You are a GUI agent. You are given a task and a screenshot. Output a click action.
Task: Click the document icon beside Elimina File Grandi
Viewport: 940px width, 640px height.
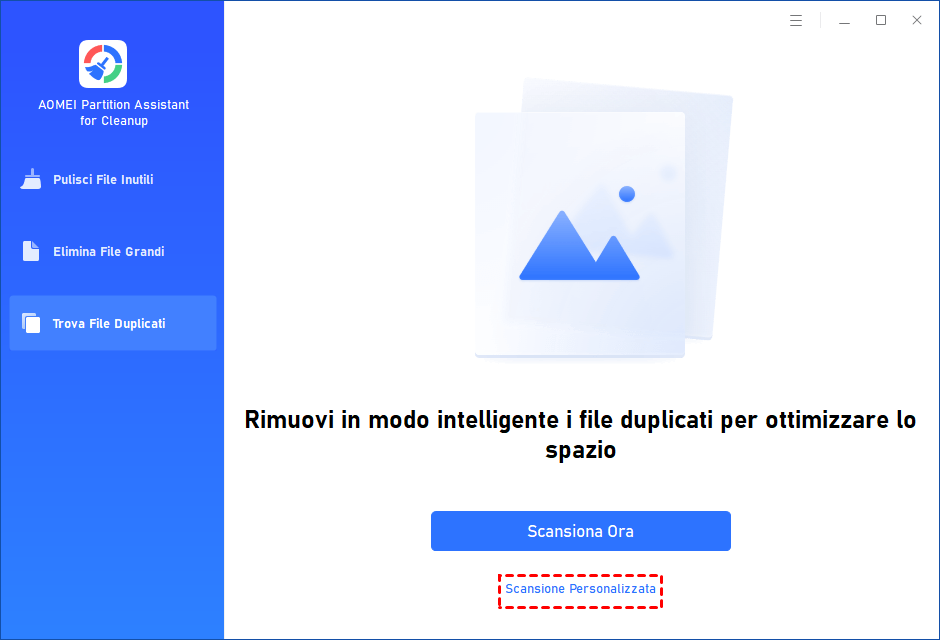pyautogui.click(x=31, y=251)
